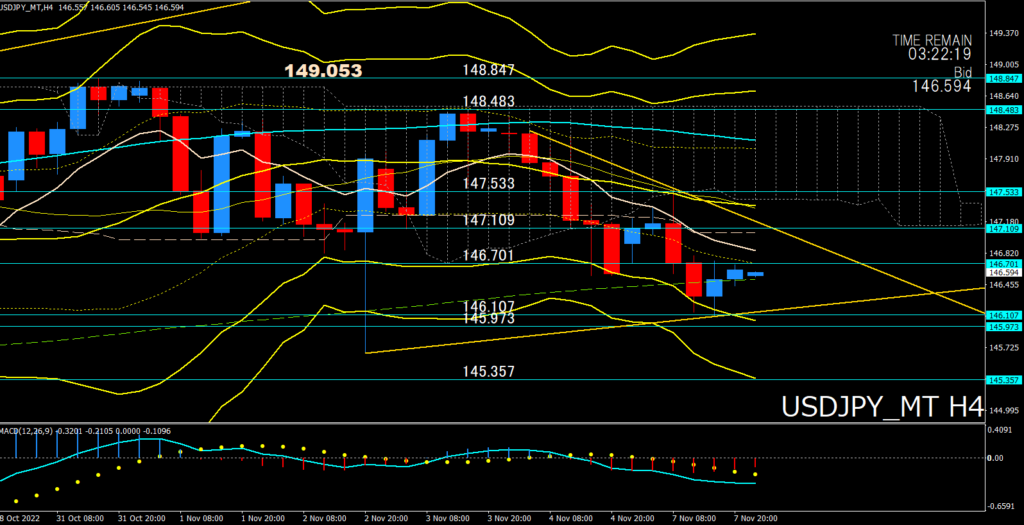Click the 147.533 tag on the price axis
The width and height of the screenshot is (1024, 525).
[1004, 192]
